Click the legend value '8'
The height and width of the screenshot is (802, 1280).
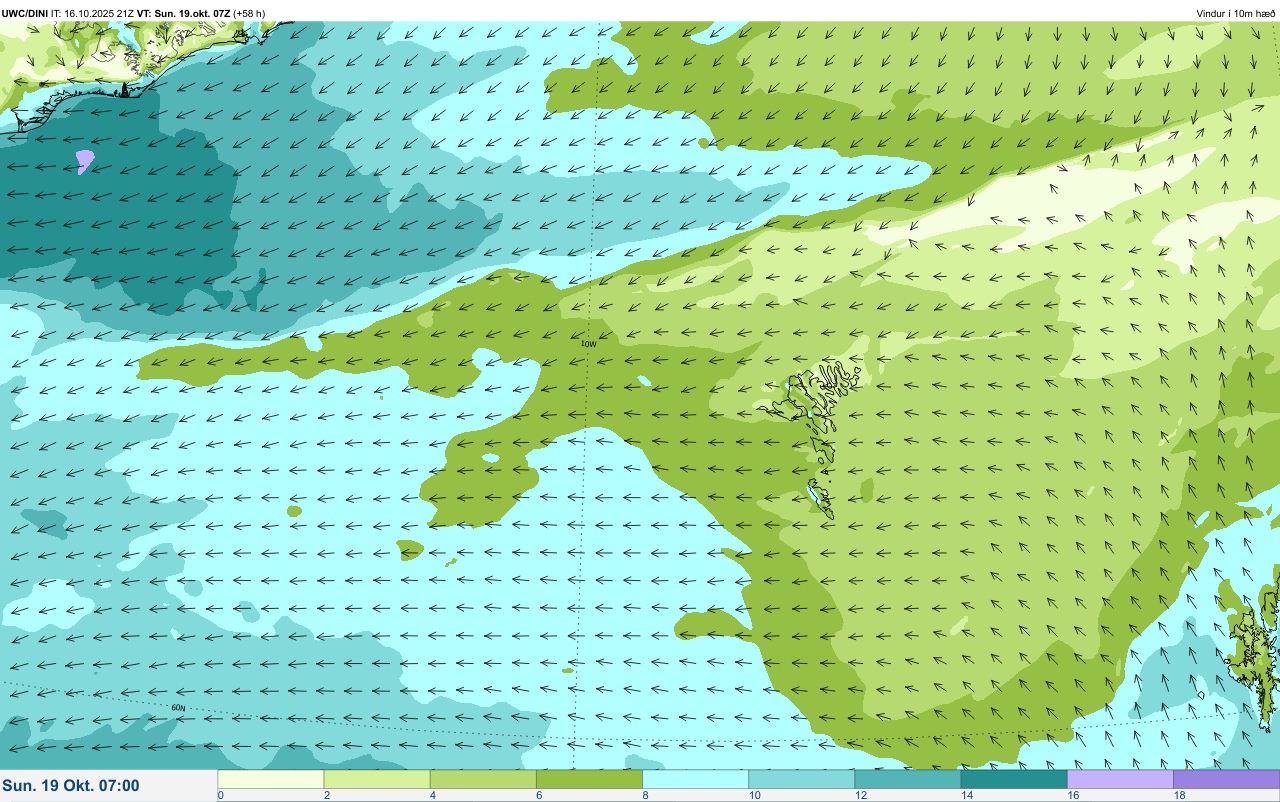click(x=645, y=796)
